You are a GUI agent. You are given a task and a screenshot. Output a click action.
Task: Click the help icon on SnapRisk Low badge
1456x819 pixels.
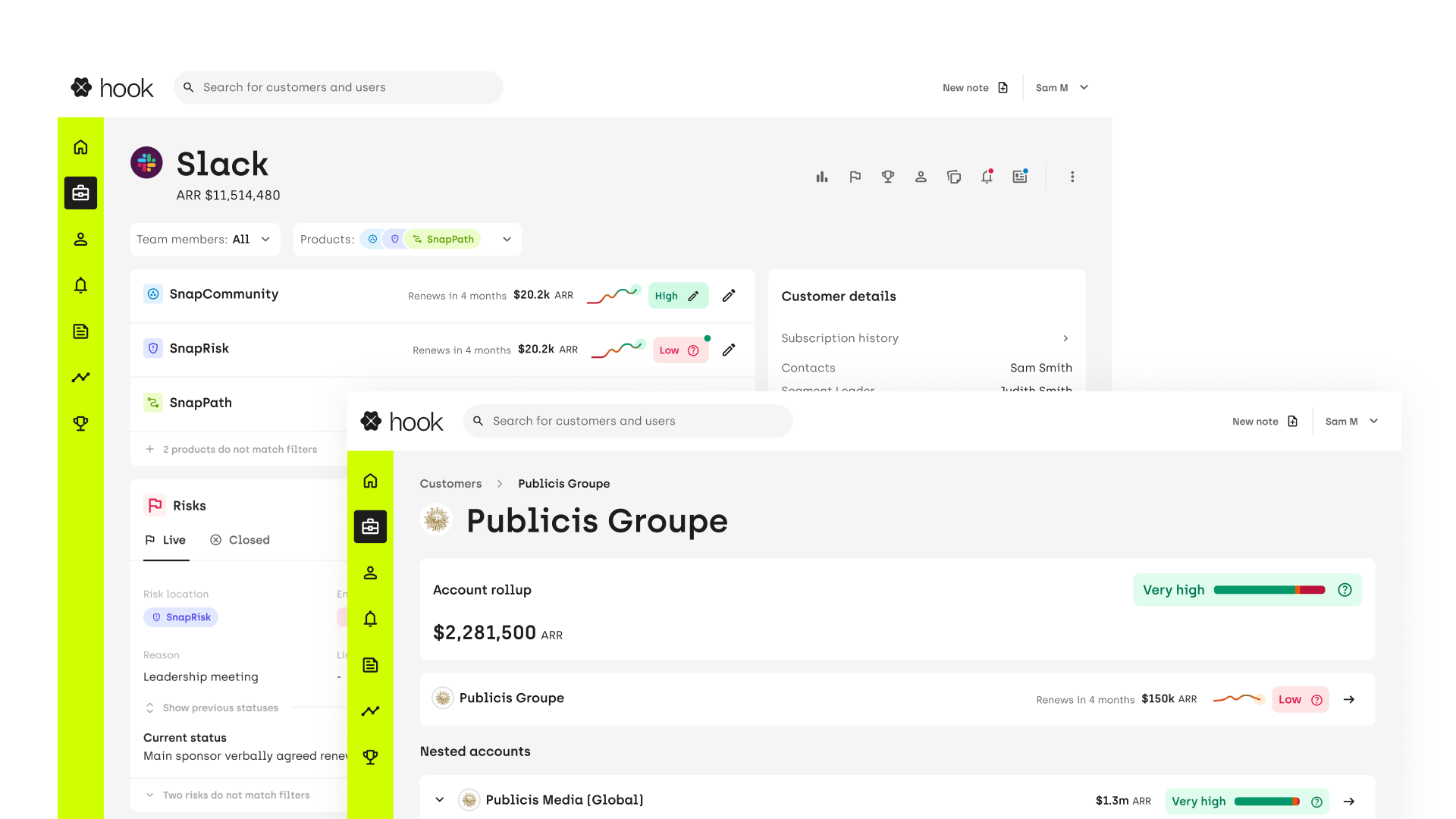pyautogui.click(x=693, y=350)
